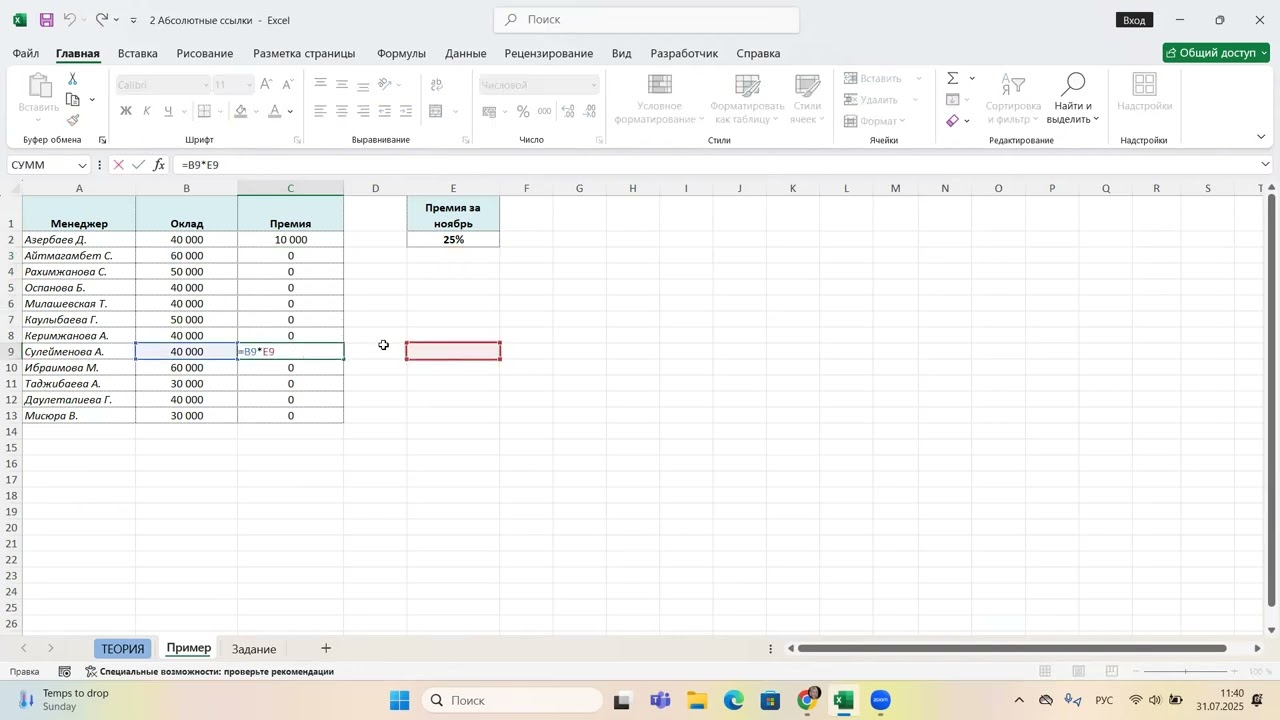Click the Вход sign-in button
The height and width of the screenshot is (720, 1280).
click(1134, 20)
